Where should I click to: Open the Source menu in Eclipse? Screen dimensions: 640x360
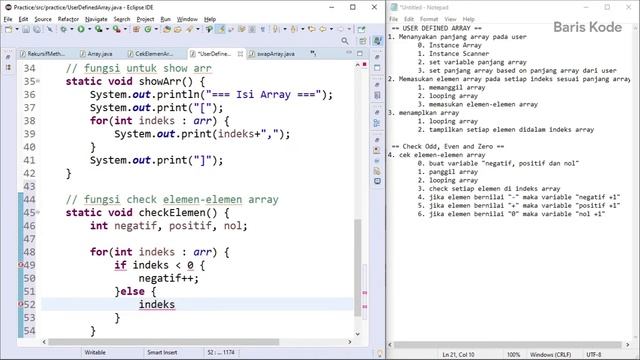point(43,19)
